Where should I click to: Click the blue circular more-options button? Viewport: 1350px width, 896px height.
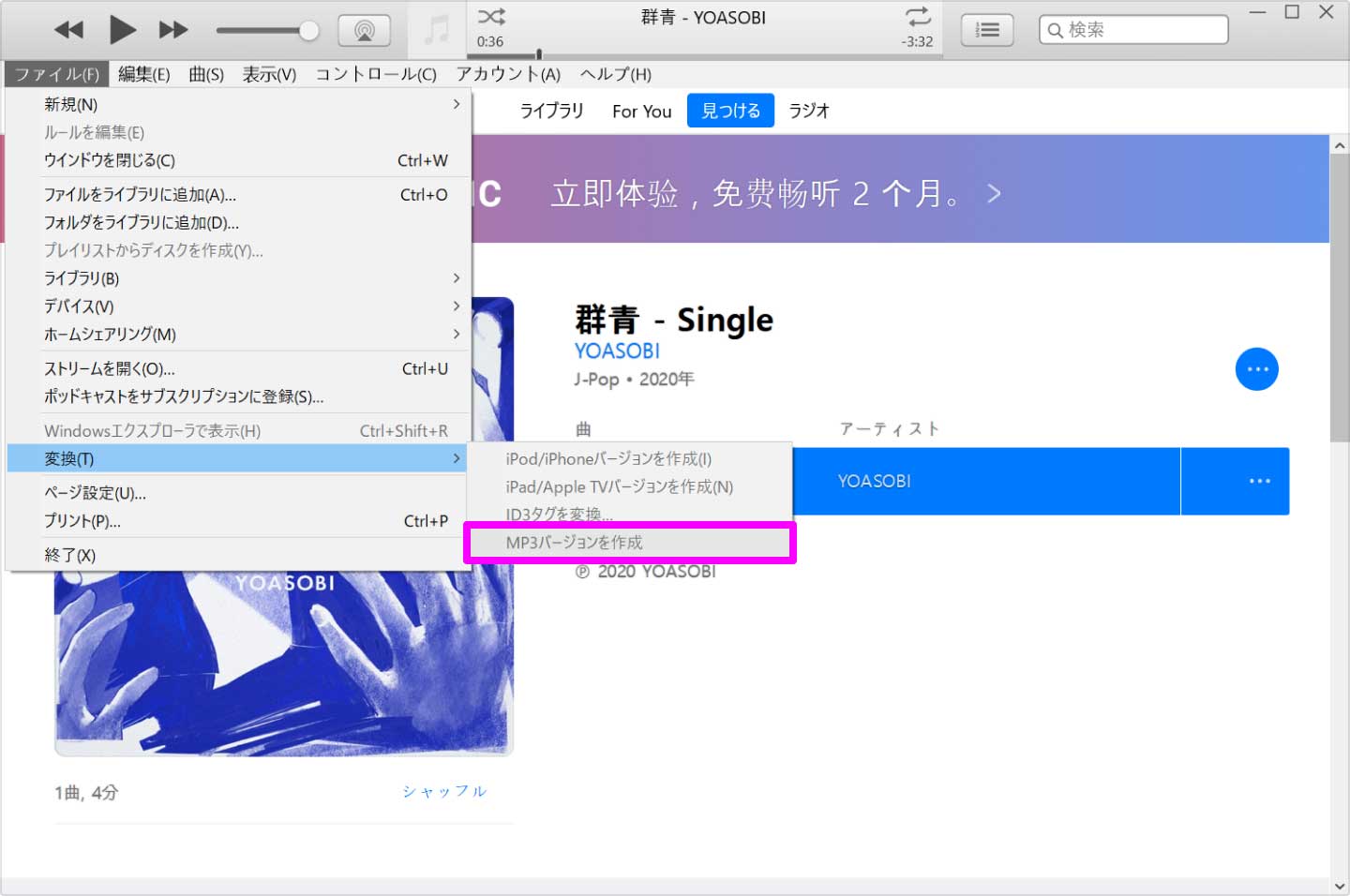[x=1257, y=369]
